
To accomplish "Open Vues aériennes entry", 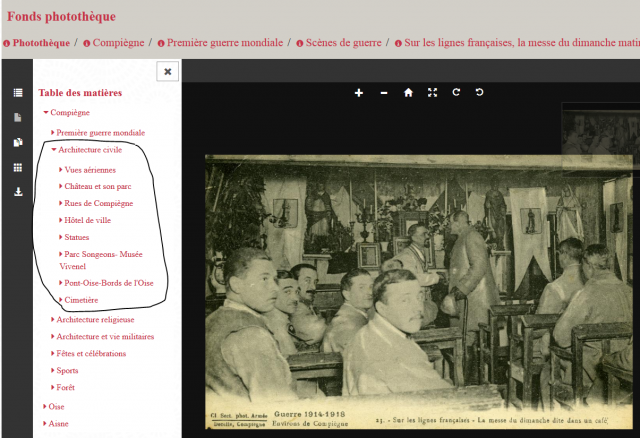I will [x=90, y=170].
